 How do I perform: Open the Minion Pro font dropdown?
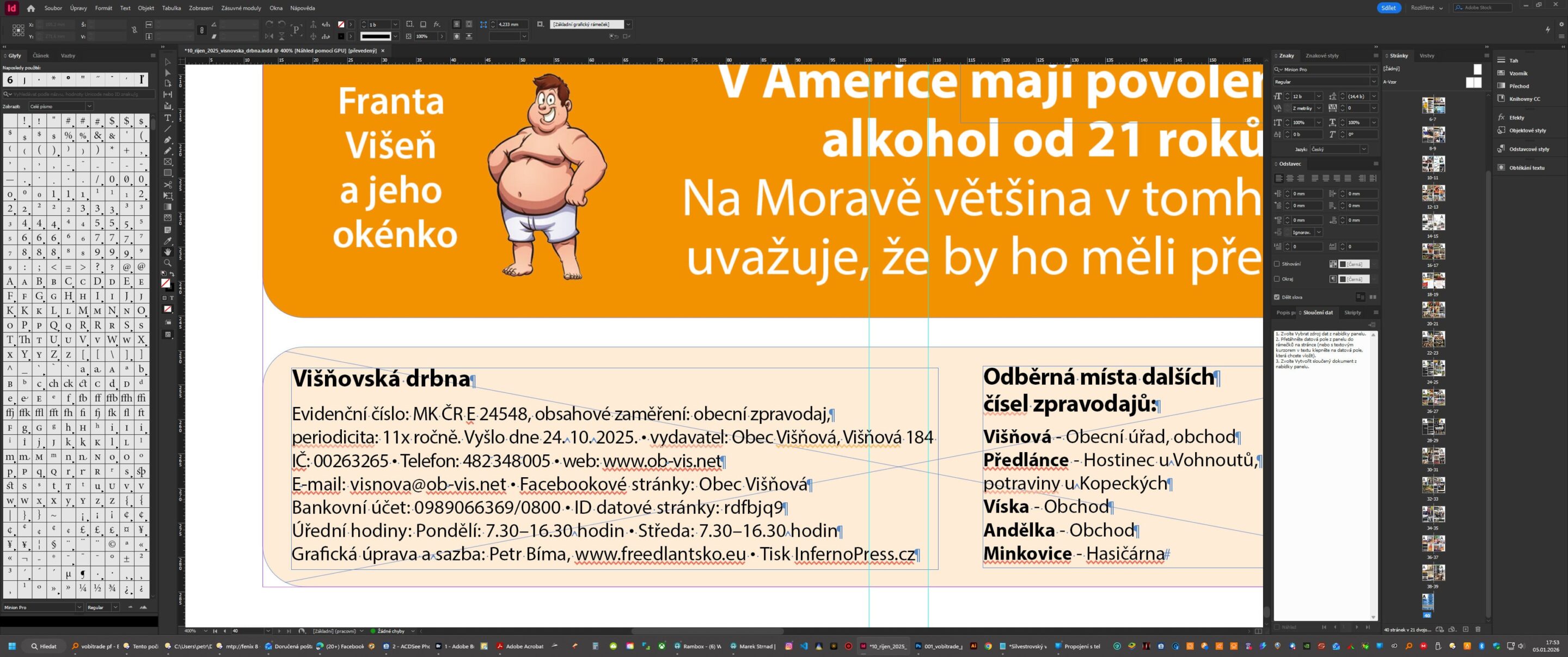click(x=1373, y=69)
